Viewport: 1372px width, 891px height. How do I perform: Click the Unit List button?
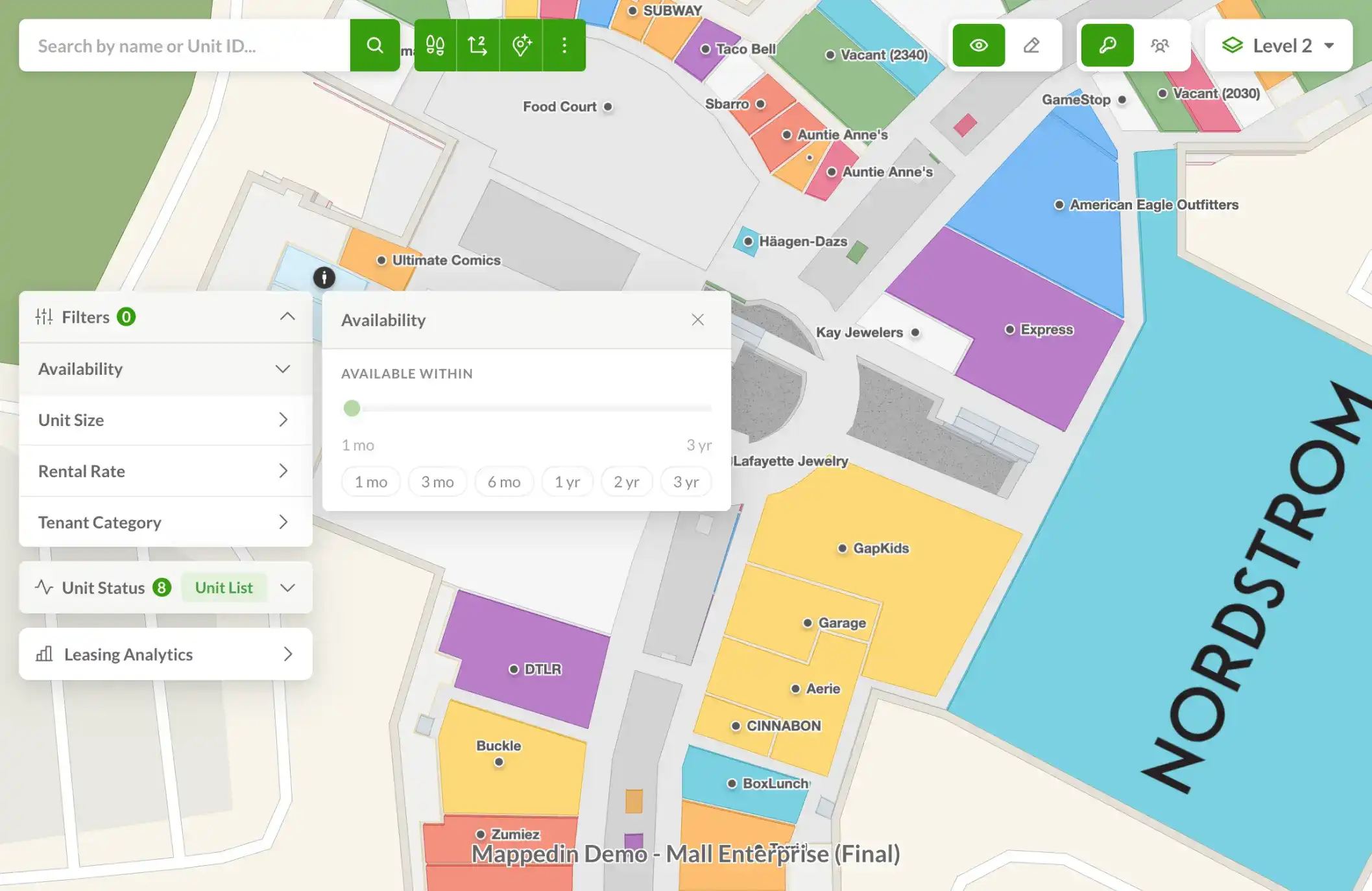click(224, 588)
